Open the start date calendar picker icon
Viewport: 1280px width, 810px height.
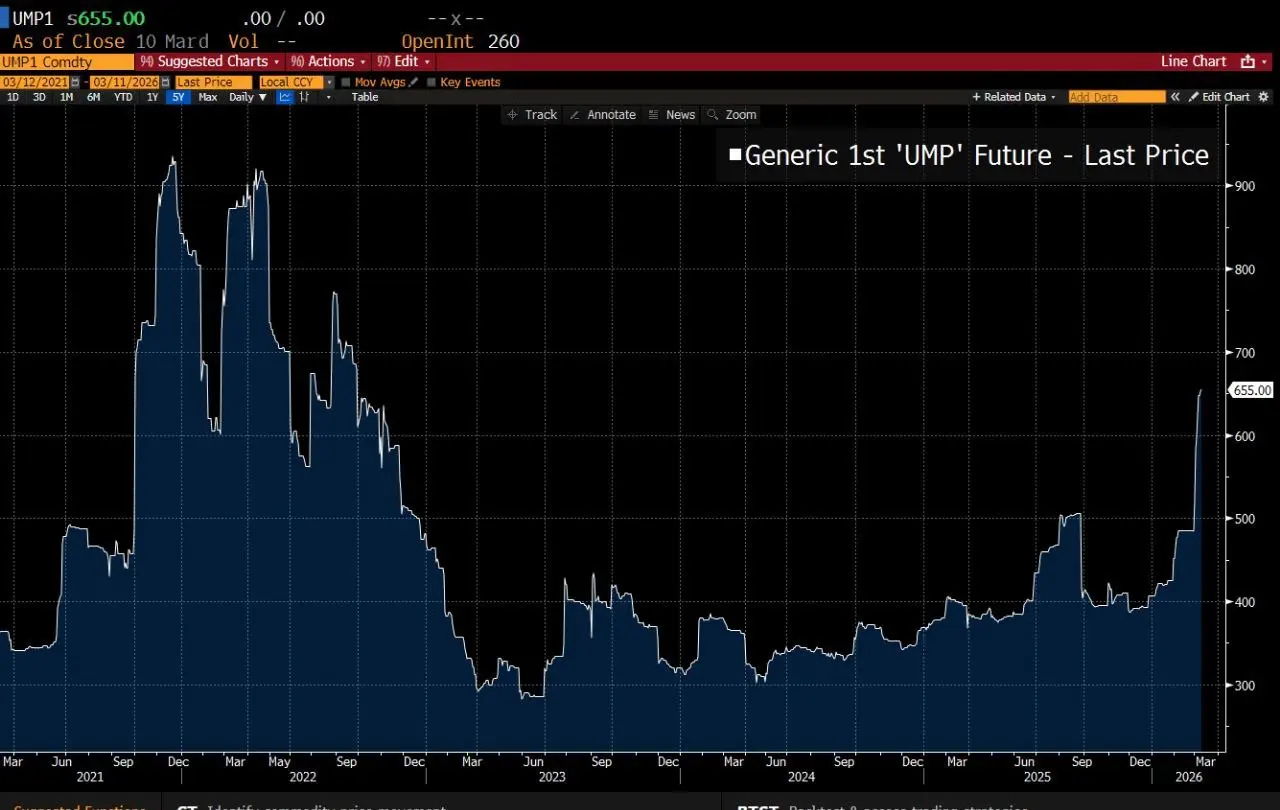pos(75,82)
